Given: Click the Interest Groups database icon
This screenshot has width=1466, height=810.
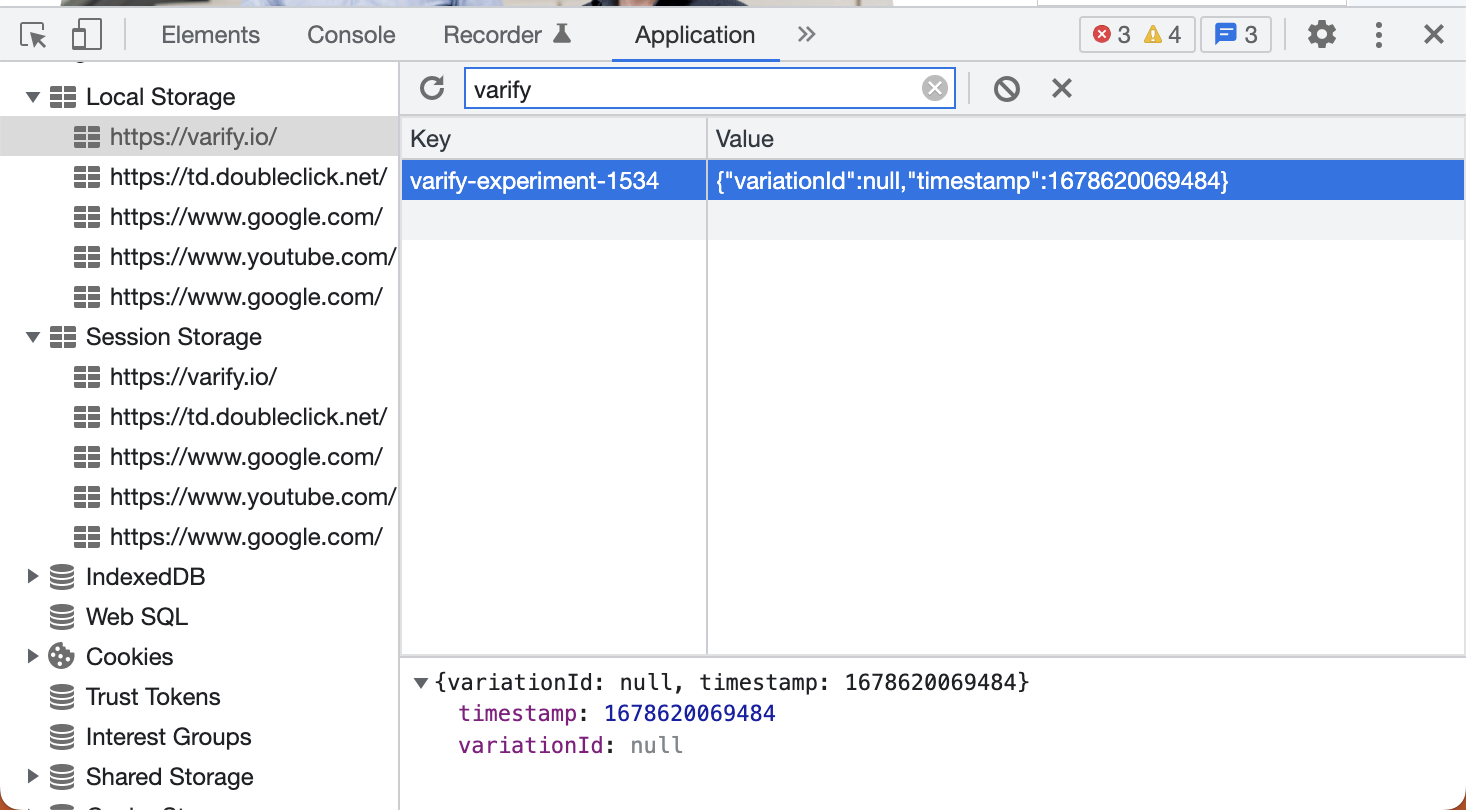Looking at the screenshot, I should coord(62,737).
